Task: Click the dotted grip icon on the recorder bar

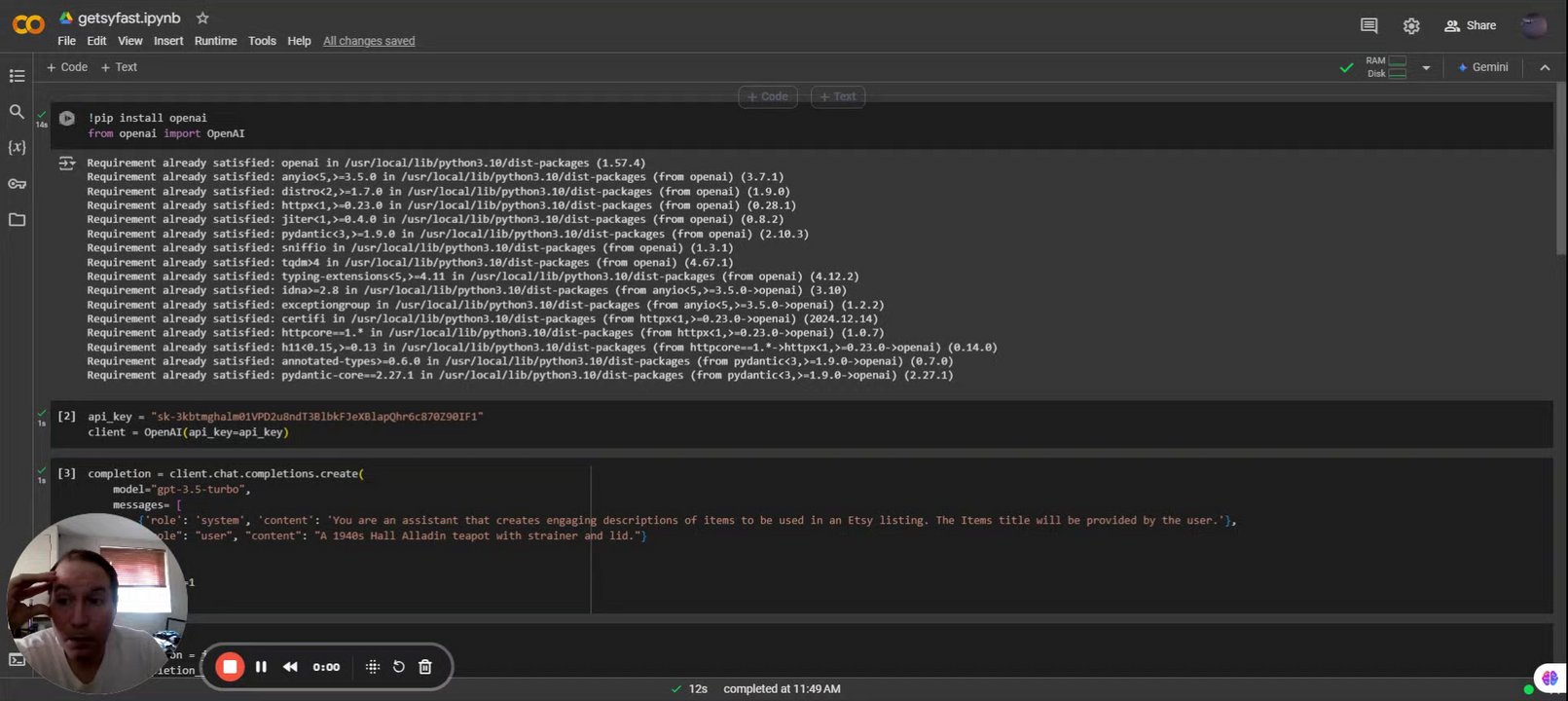Action: (372, 667)
